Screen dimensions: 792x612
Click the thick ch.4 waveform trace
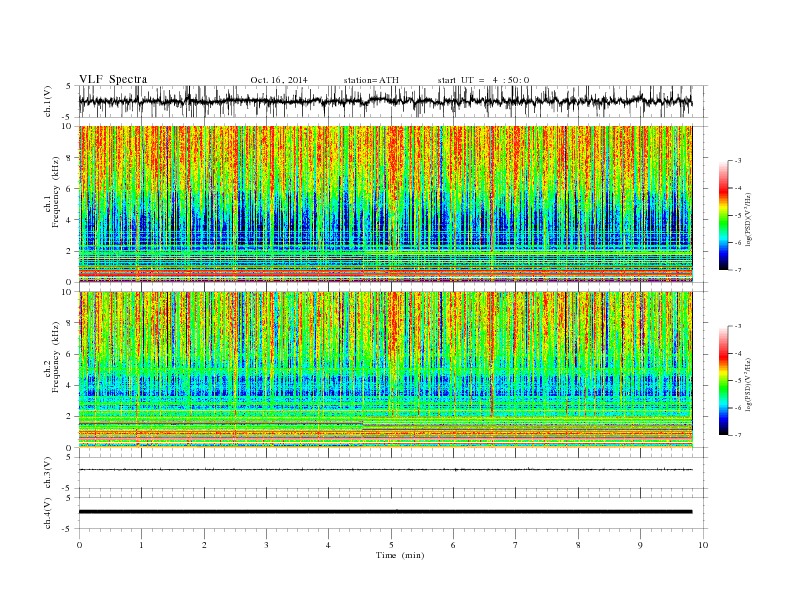[x=386, y=512]
